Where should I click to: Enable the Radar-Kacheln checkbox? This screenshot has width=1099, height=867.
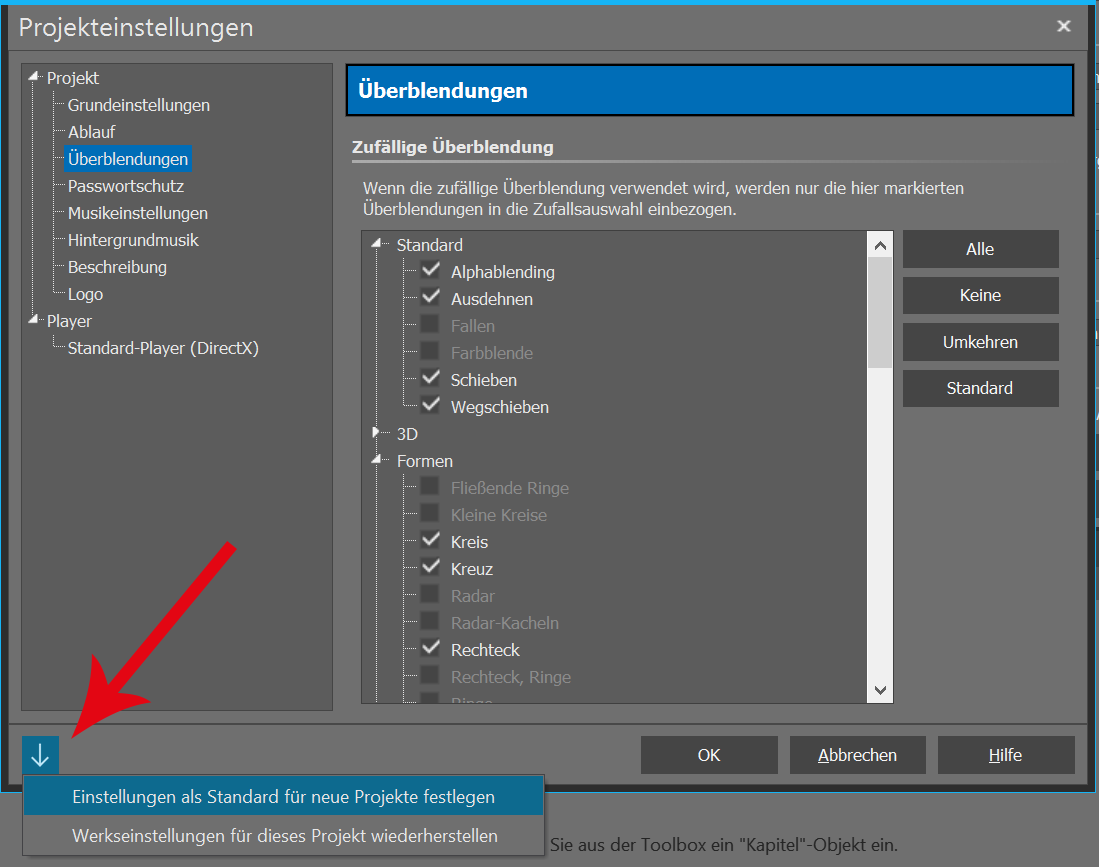pos(430,622)
